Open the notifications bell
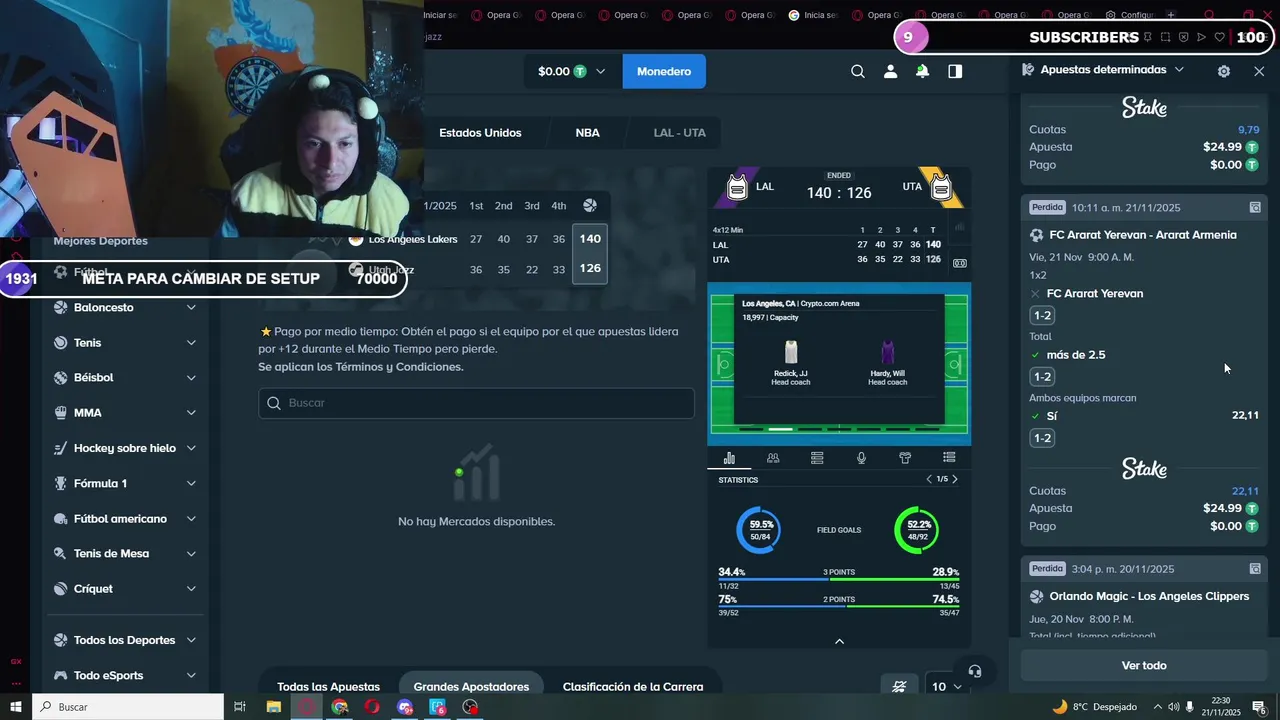 point(922,71)
